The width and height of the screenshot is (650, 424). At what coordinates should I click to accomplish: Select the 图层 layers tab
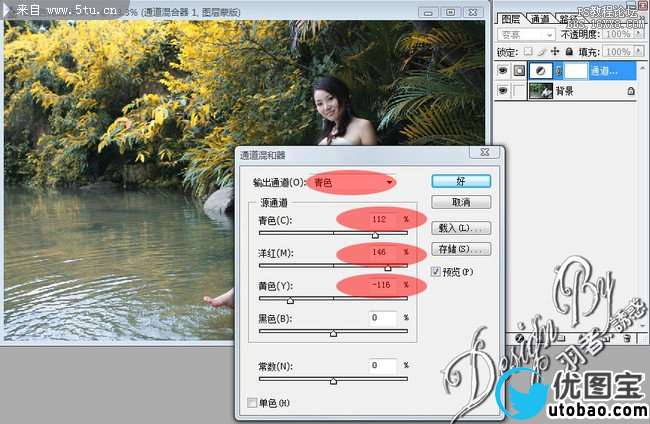510,18
